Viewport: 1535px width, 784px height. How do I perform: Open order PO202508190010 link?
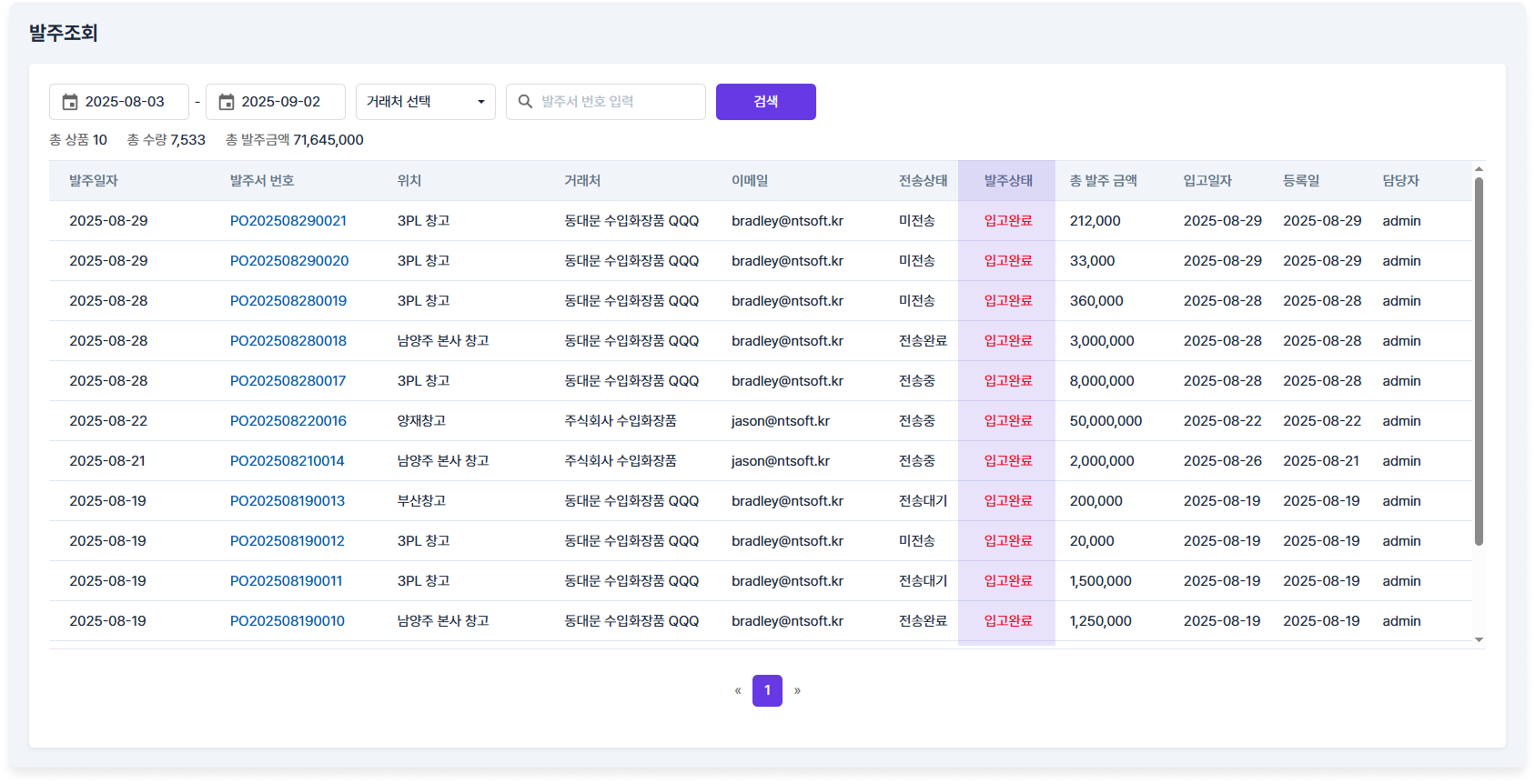tap(287, 621)
